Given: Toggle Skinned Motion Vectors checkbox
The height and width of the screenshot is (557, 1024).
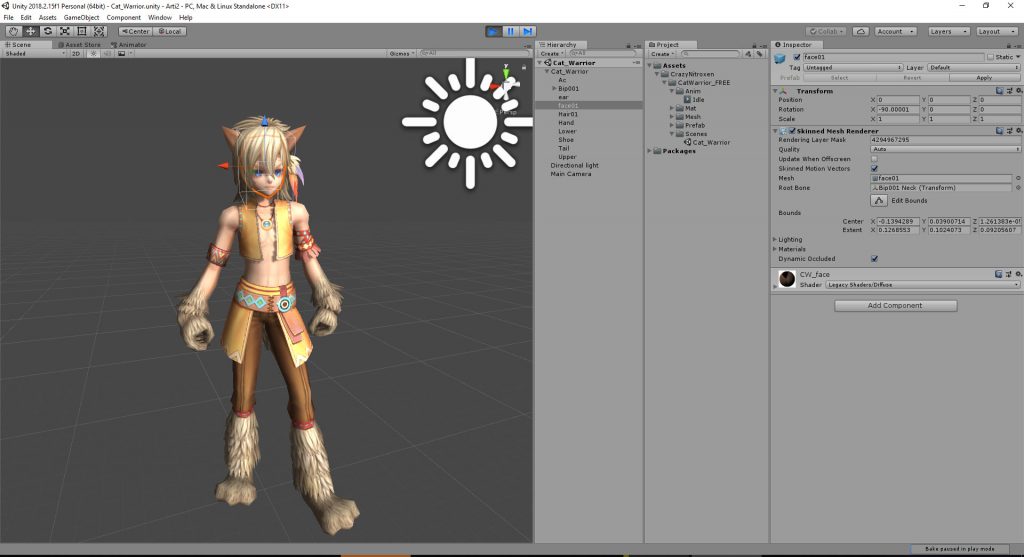Looking at the screenshot, I should pos(874,168).
